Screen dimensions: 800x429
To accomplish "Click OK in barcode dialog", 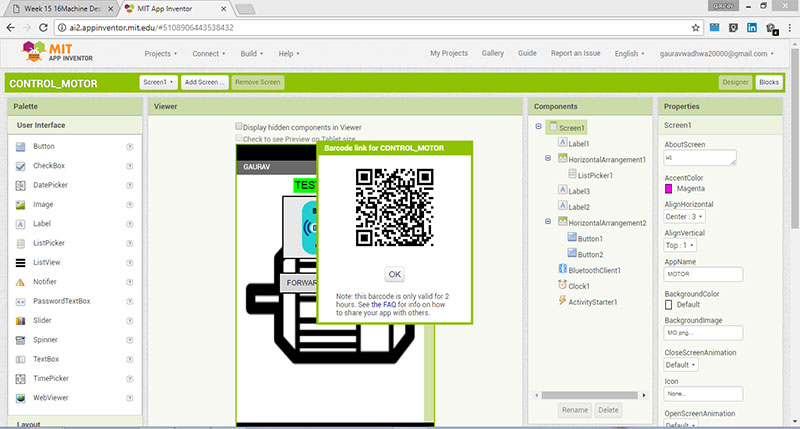I will pyautogui.click(x=394, y=274).
